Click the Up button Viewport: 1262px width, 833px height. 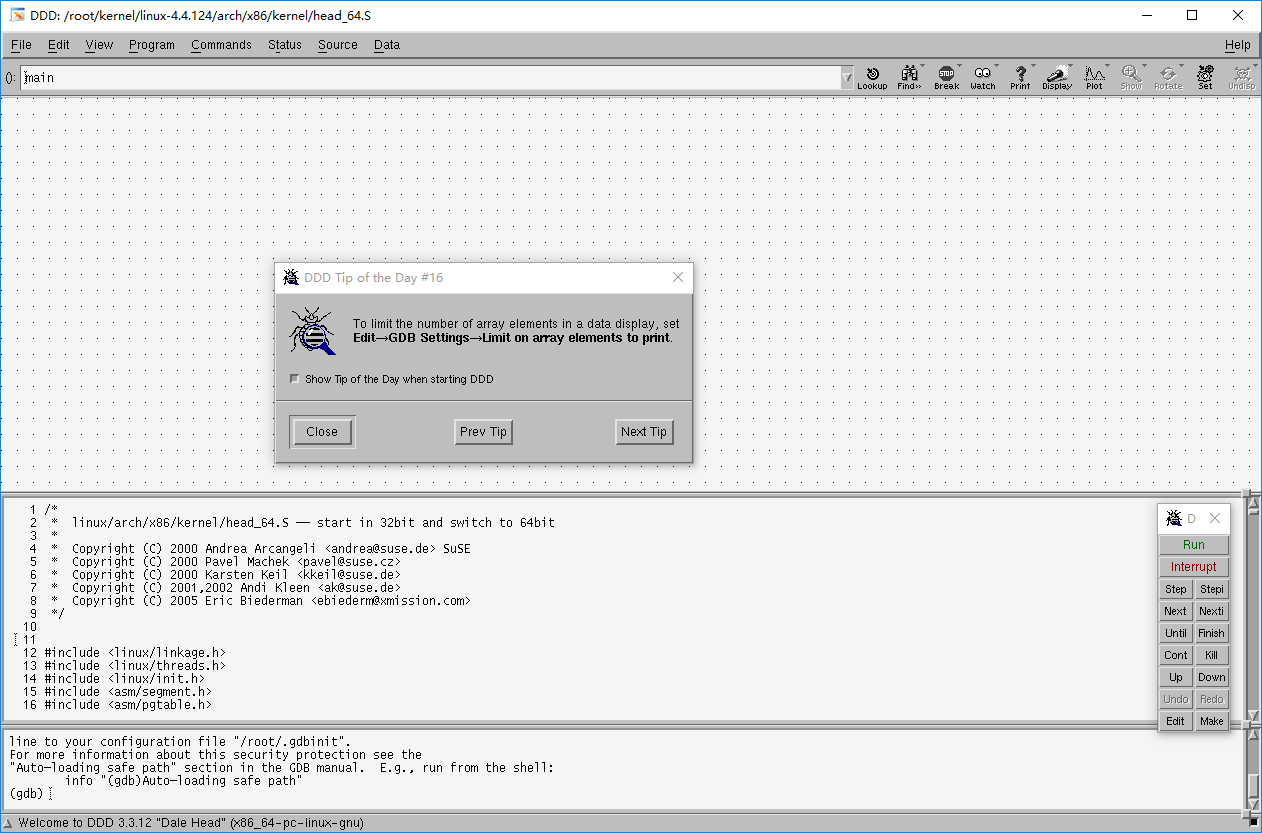tap(1176, 677)
